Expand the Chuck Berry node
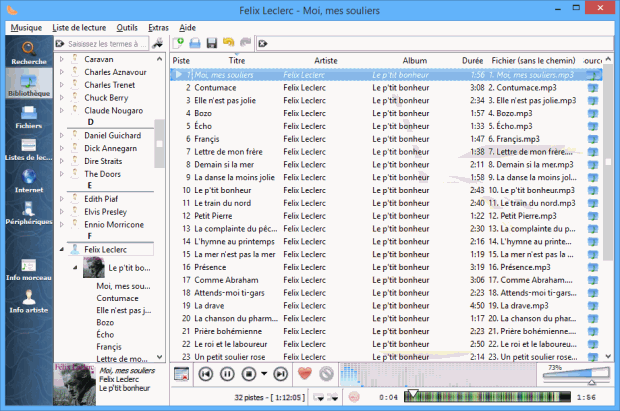 62,98
